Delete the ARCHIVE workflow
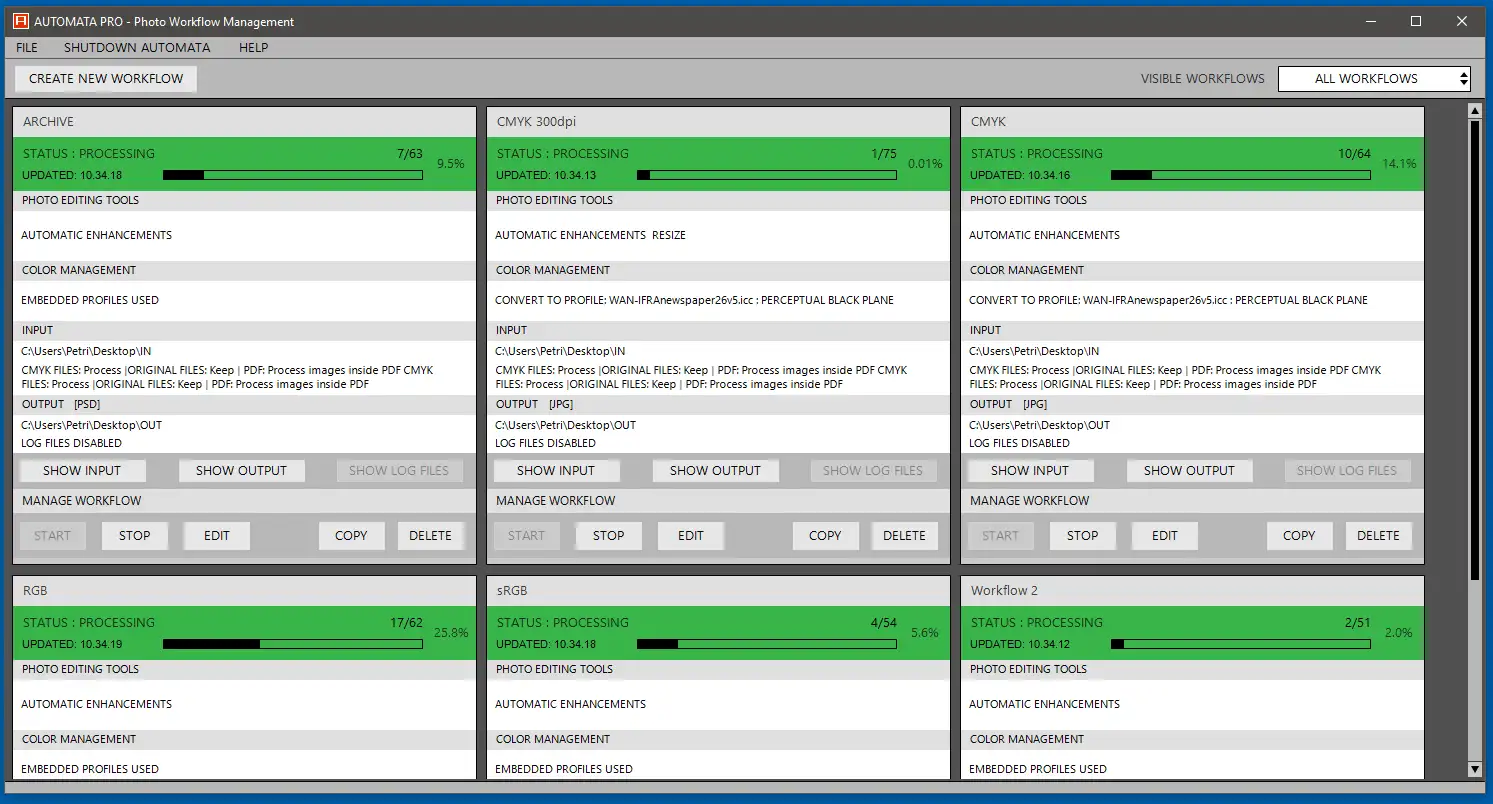Screen dimensions: 1493x804 (x=431, y=536)
